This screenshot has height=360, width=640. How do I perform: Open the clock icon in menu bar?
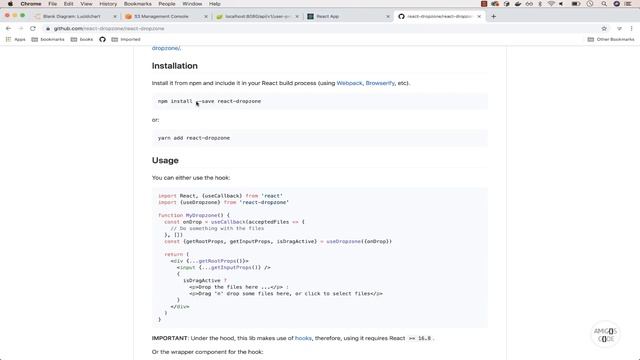(x=590, y=4)
